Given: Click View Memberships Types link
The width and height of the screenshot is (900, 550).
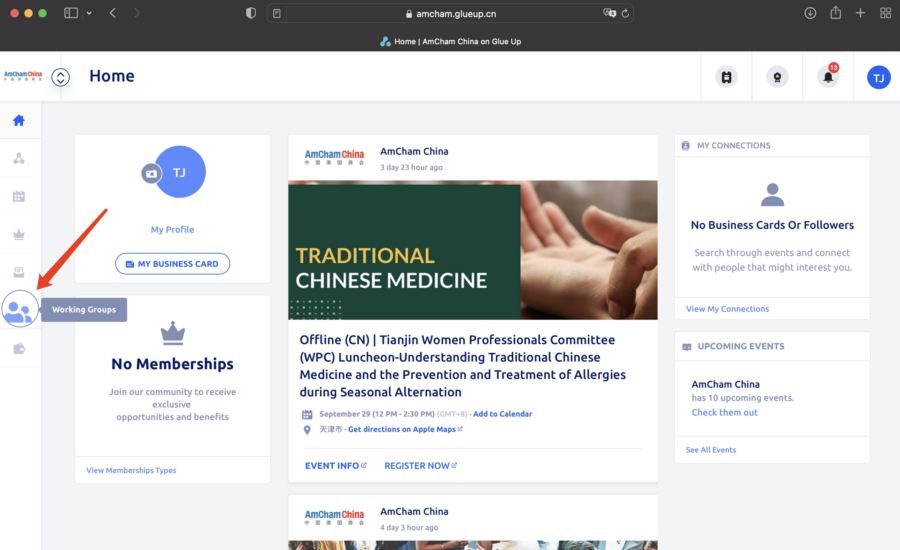Looking at the screenshot, I should [x=131, y=470].
